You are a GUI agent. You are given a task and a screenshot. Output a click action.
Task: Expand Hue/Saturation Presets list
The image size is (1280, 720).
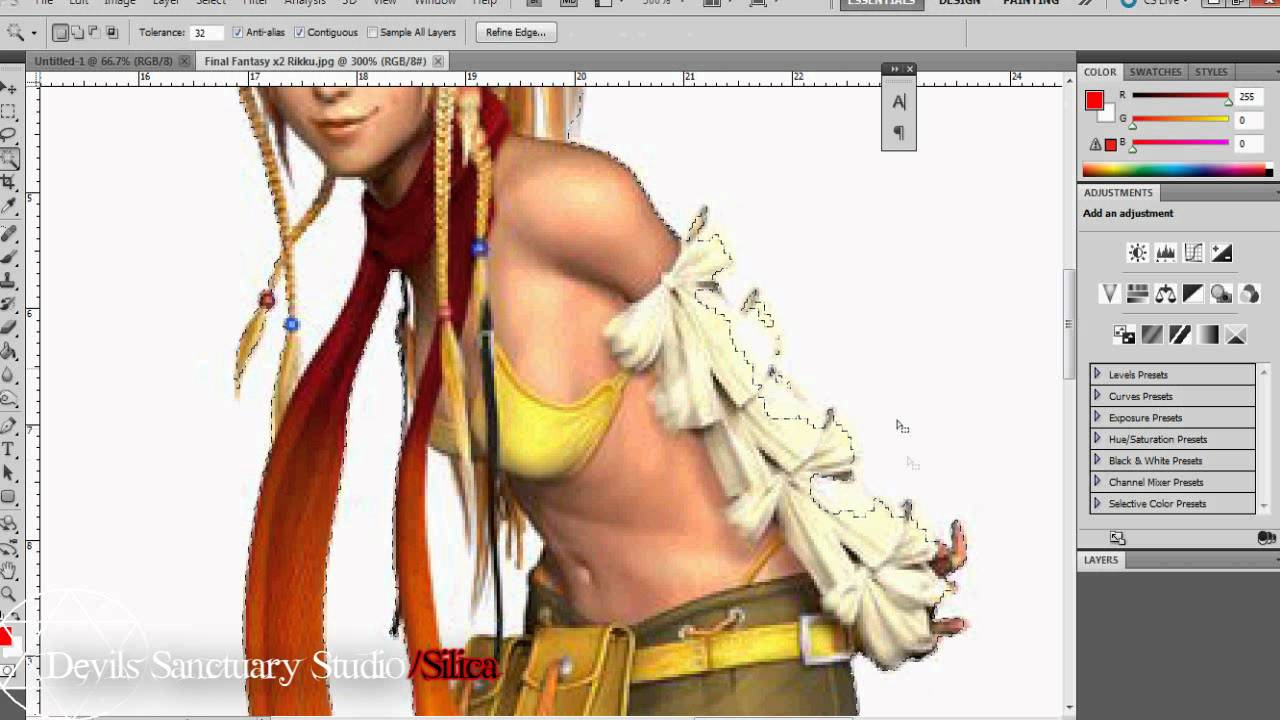tap(1097, 439)
